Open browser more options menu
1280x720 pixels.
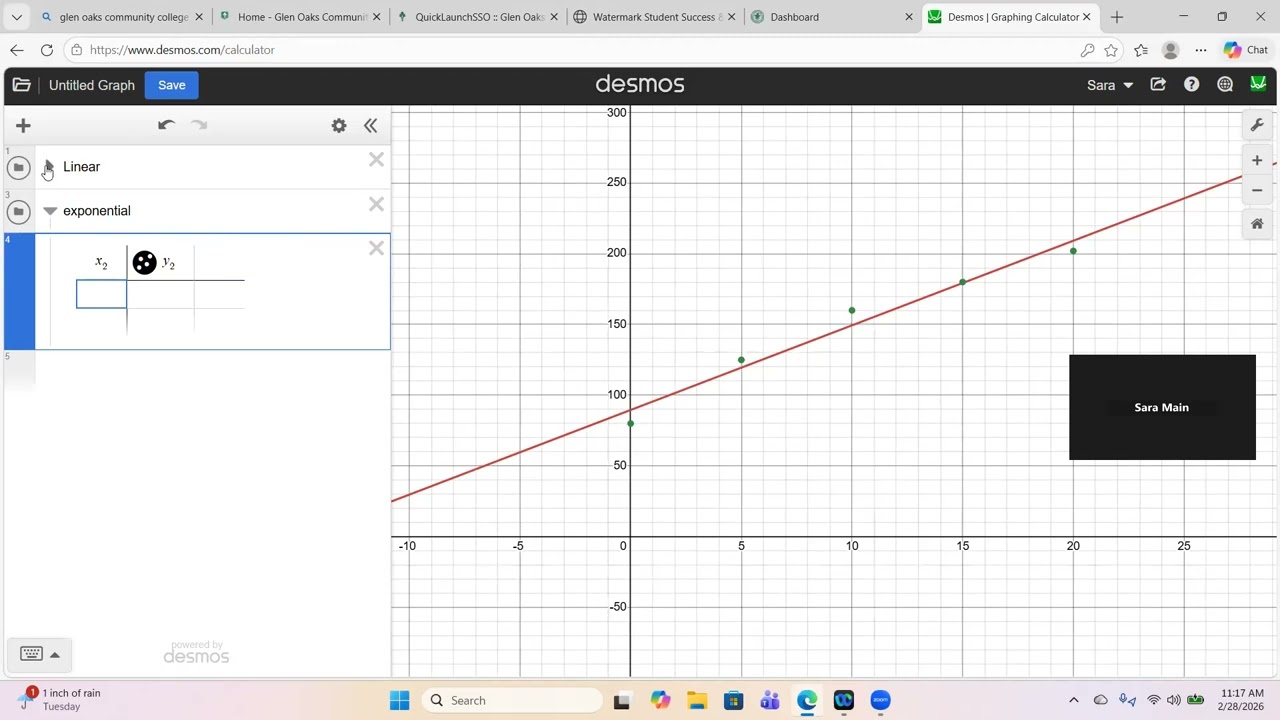coord(1200,50)
